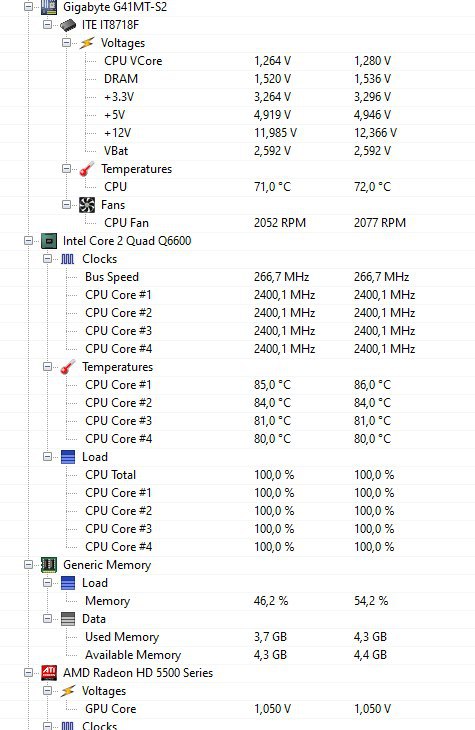Click the grey Data icon under Generic Memory
The height and width of the screenshot is (730, 475).
coord(68,619)
